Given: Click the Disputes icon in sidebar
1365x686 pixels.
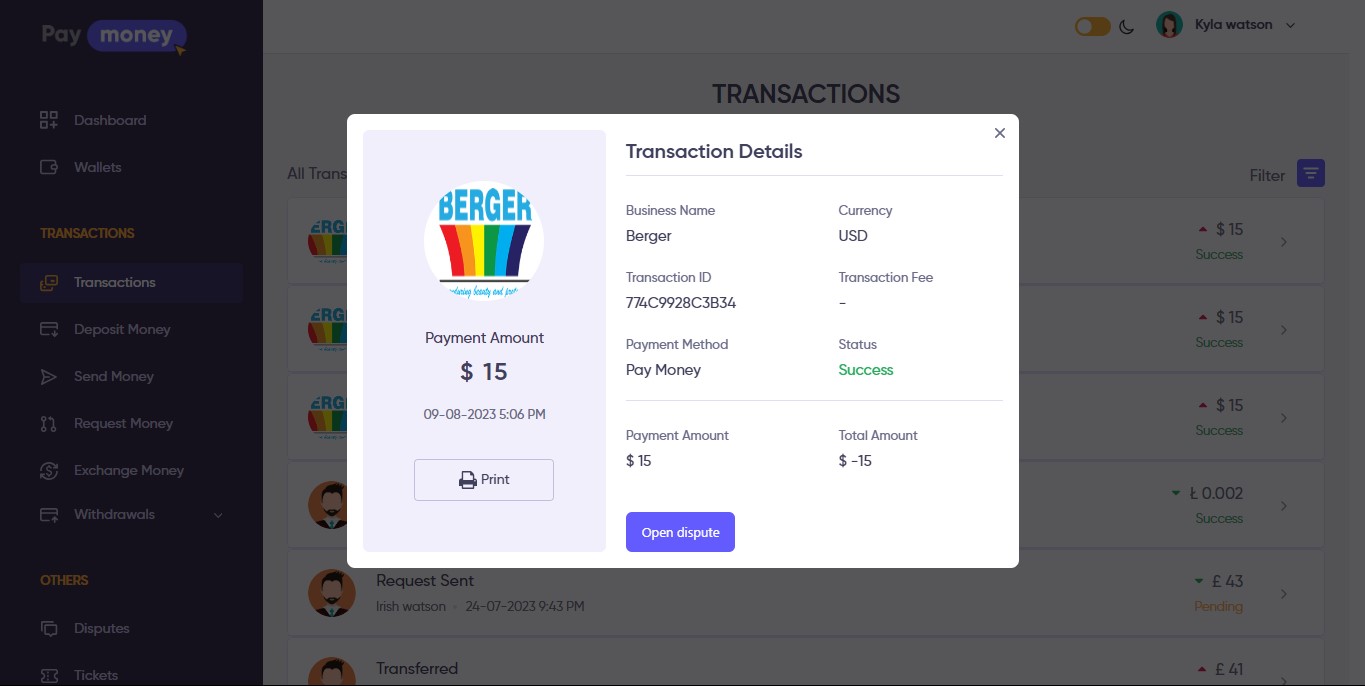Looking at the screenshot, I should point(49,628).
